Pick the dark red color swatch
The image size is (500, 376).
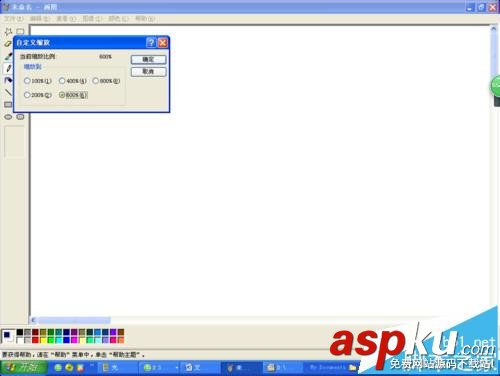35,332
